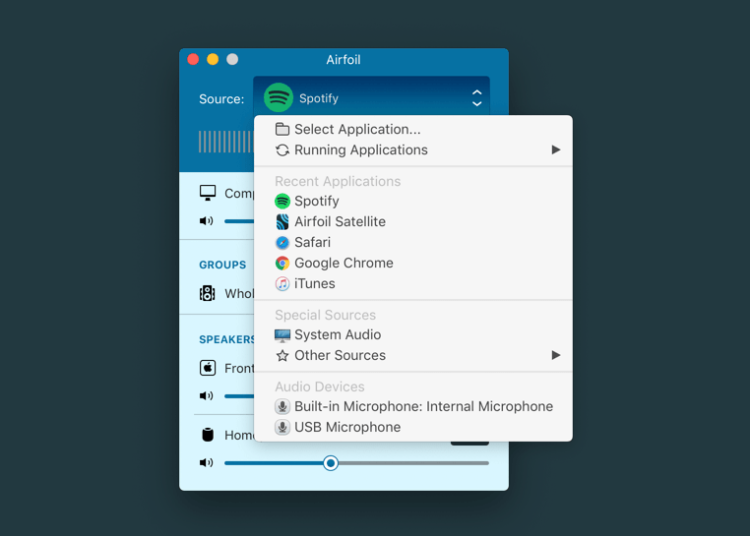
Task: Pick Other Sources from Special Sources
Action: [339, 355]
